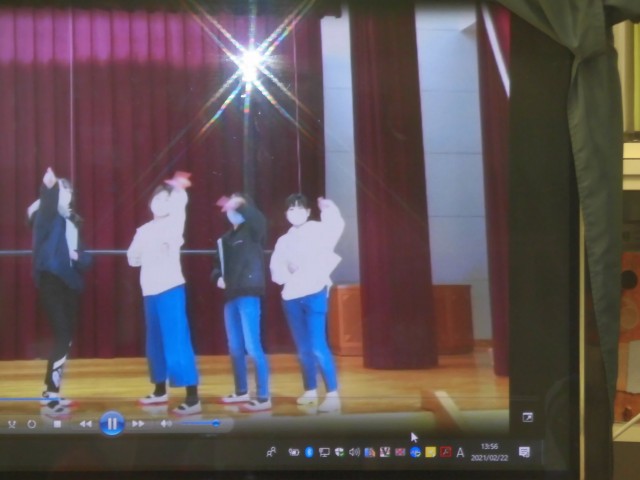
Task: Click the V-shaped app tray icon
Action: (x=385, y=452)
